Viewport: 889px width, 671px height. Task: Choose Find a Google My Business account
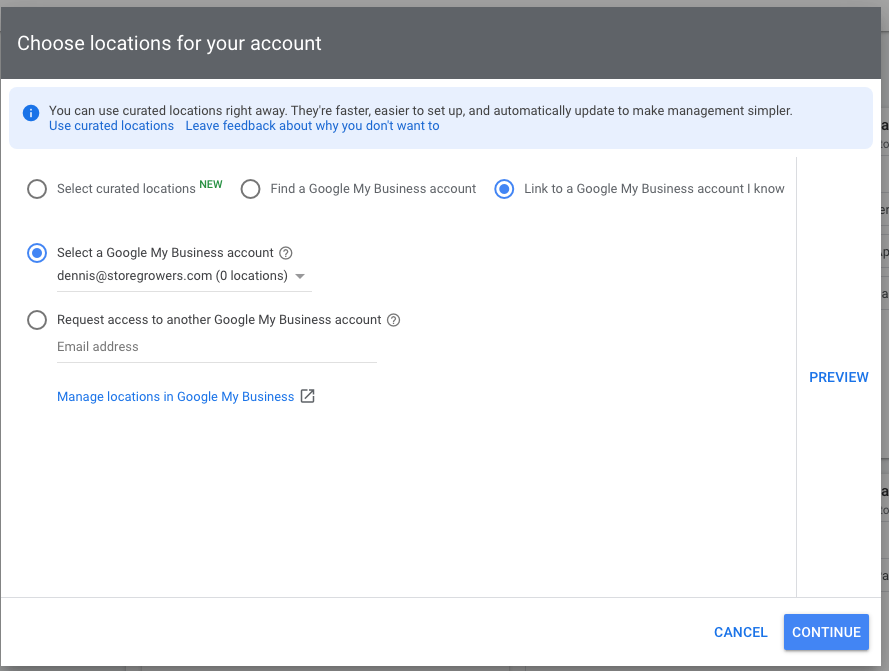coord(250,189)
